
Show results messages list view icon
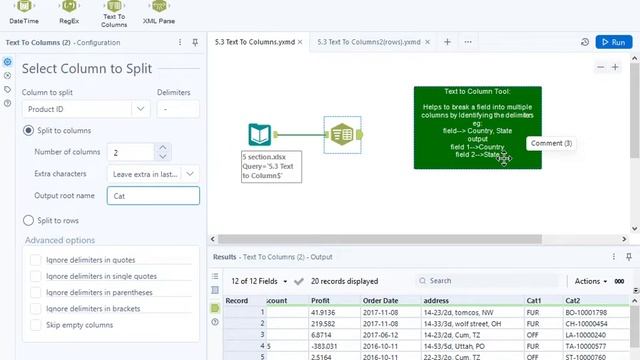click(215, 276)
